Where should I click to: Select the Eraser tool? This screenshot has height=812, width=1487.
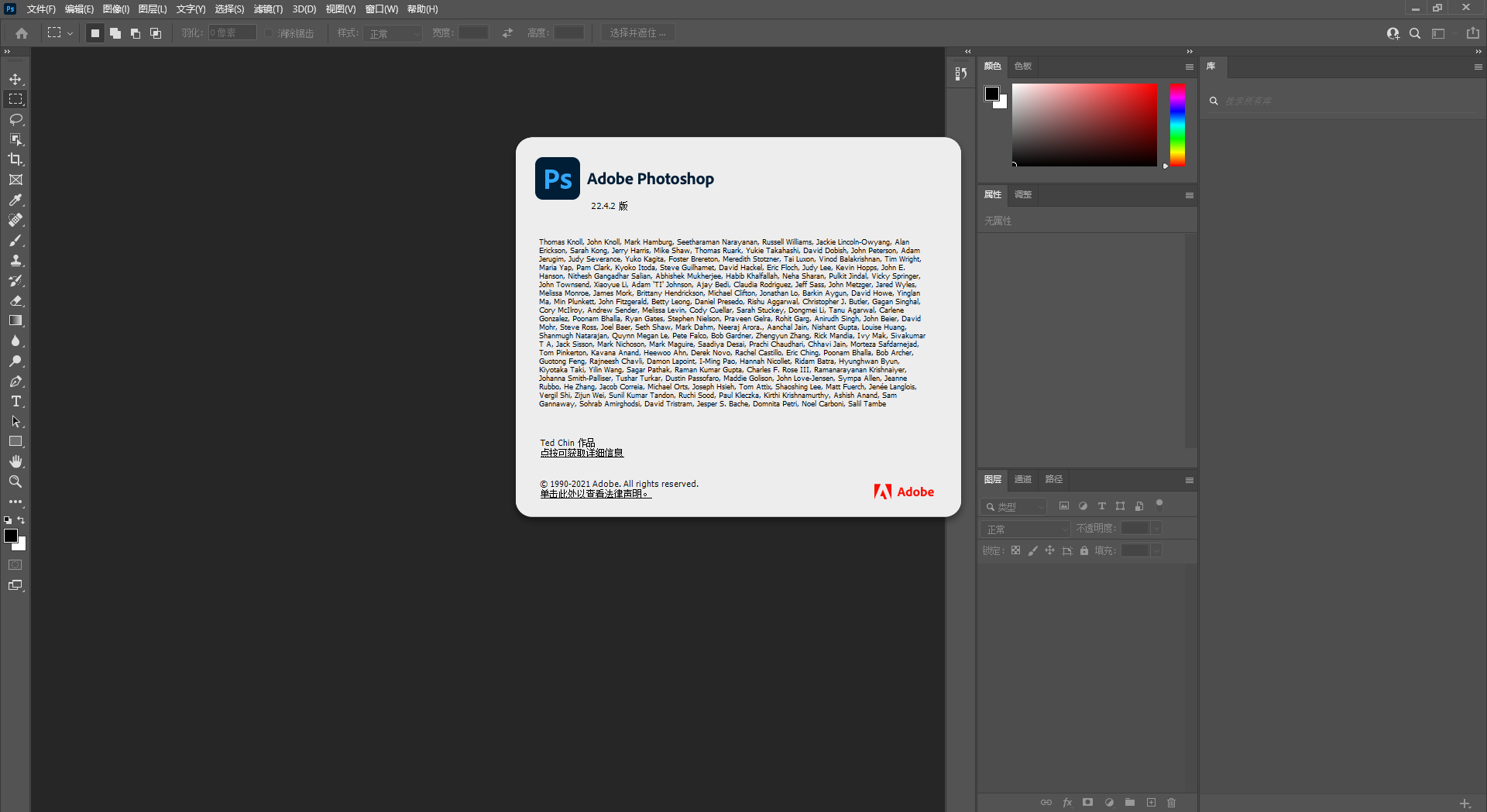coord(15,300)
